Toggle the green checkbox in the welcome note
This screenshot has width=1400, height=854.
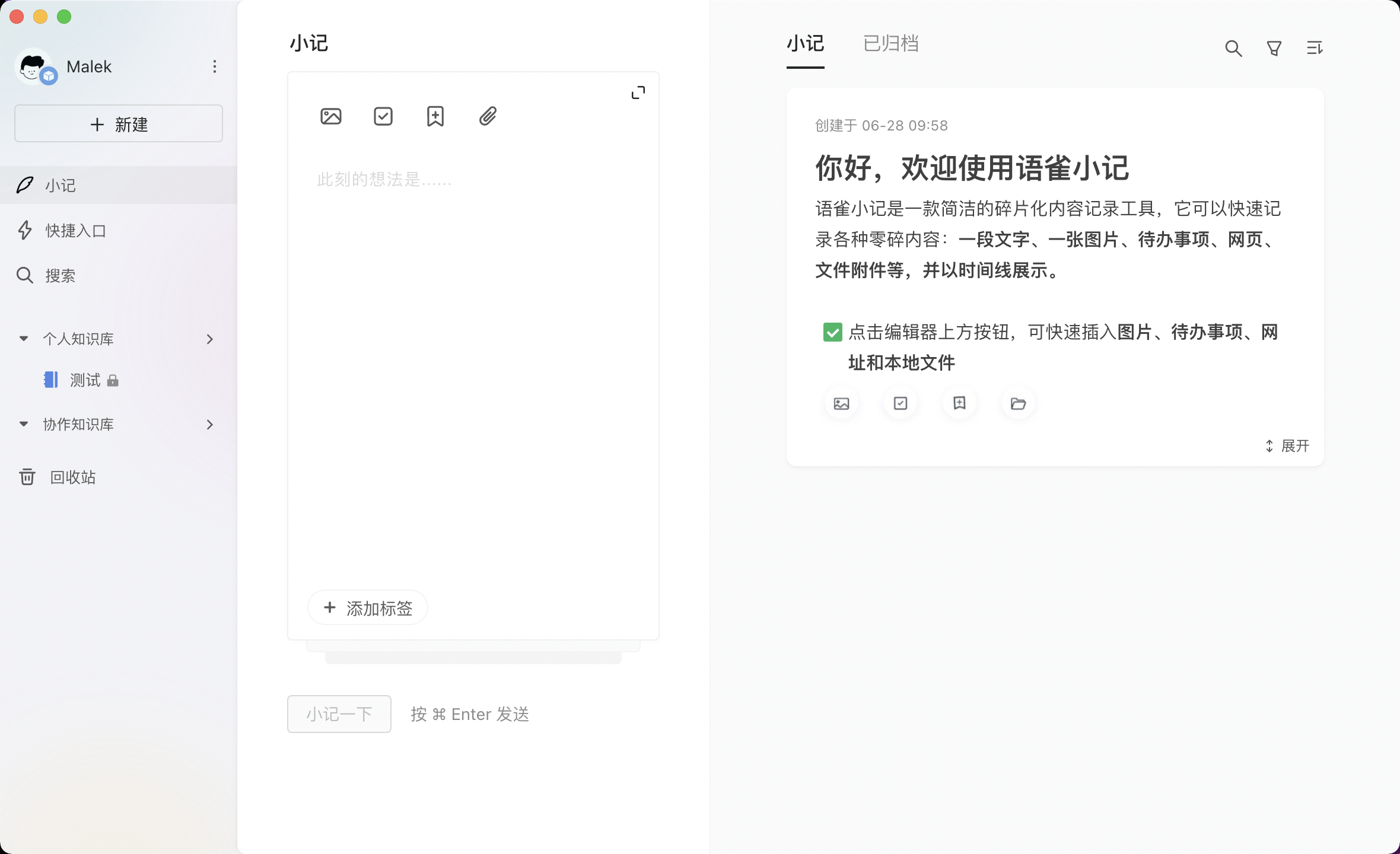(x=833, y=332)
